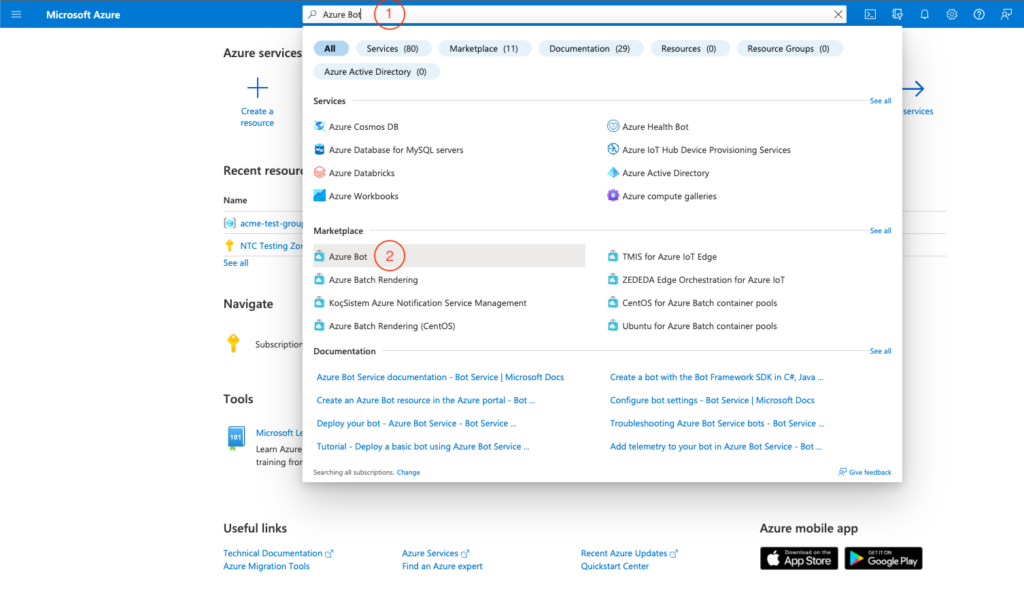The image size is (1024, 593).
Task: Click Change next to Searching all subscriptions
Action: (408, 472)
